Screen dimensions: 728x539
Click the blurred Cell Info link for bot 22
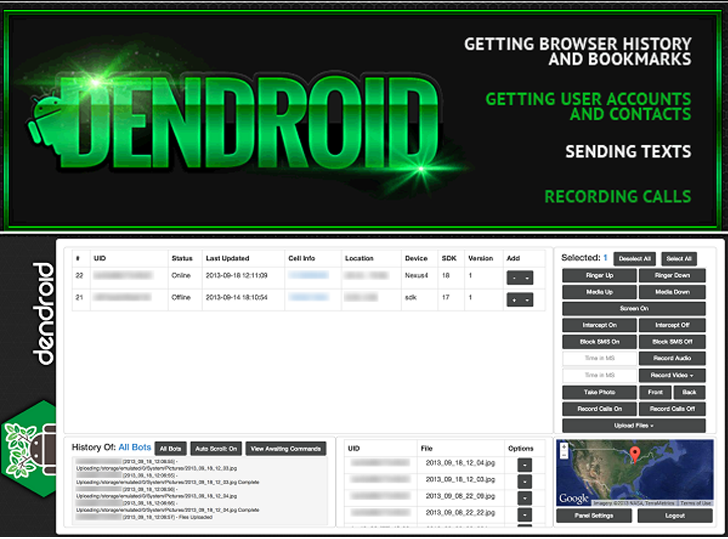coord(308,275)
